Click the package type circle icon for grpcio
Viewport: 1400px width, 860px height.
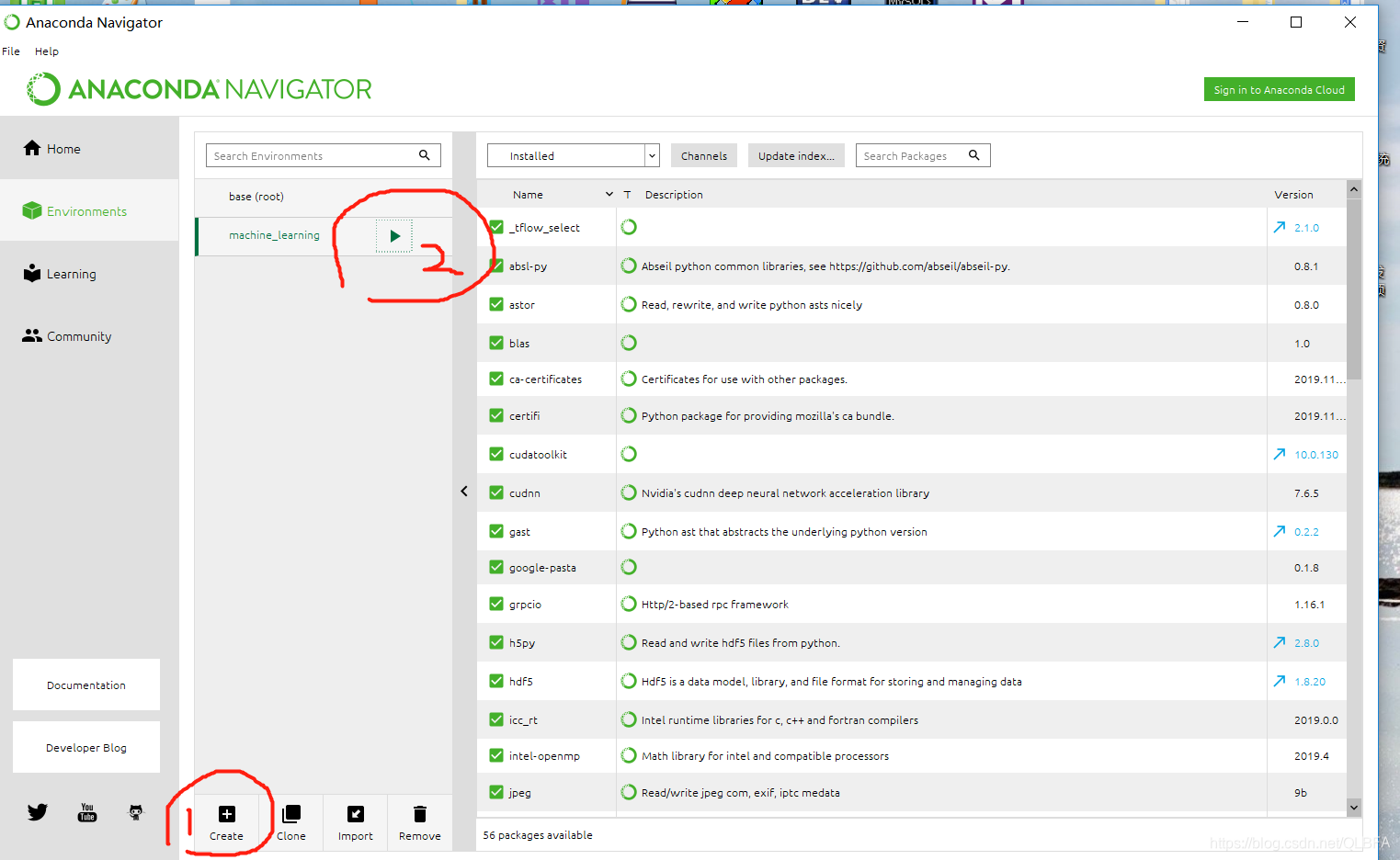tap(629, 604)
